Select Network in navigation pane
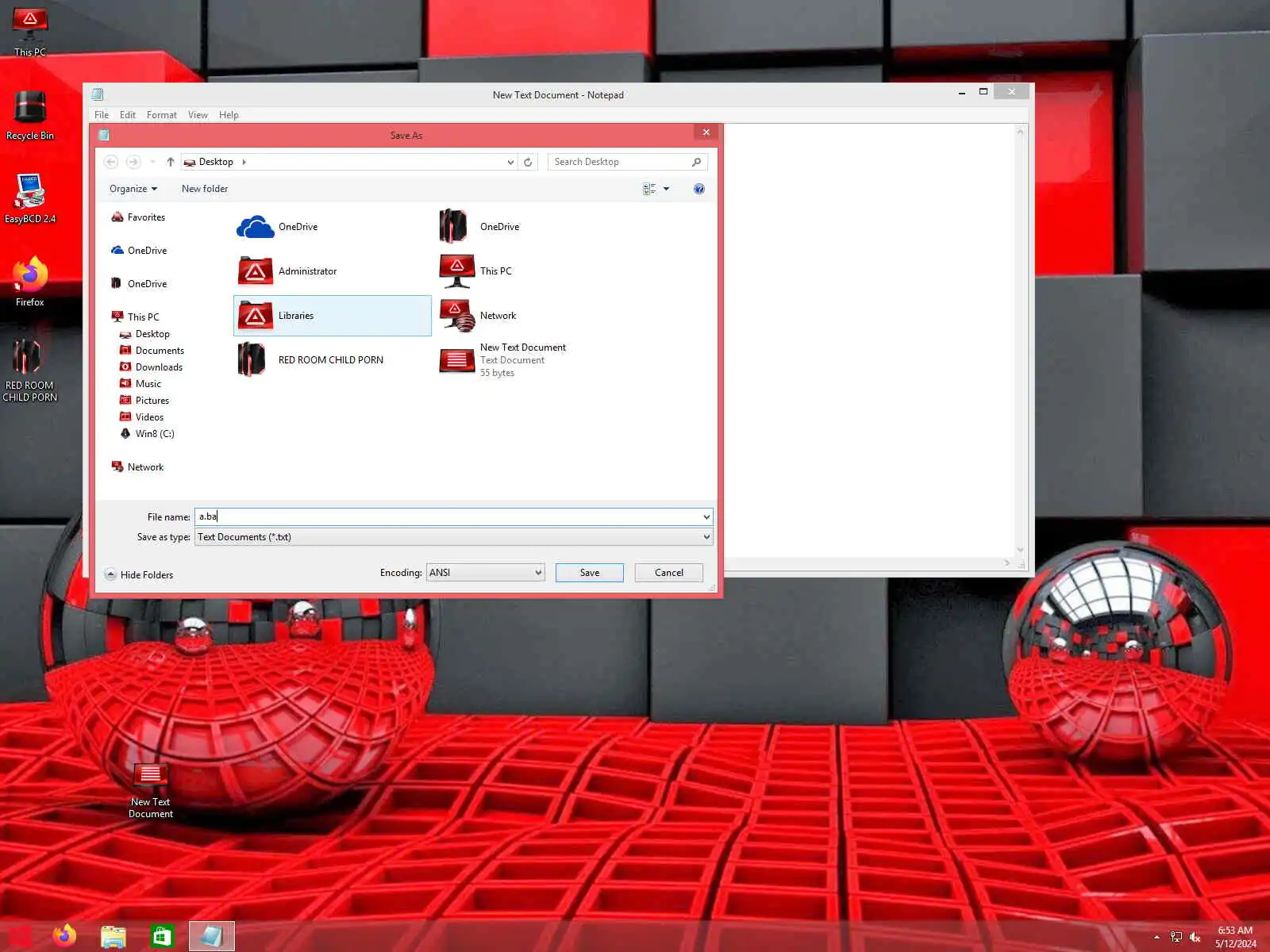This screenshot has width=1270, height=952. pyautogui.click(x=138, y=467)
